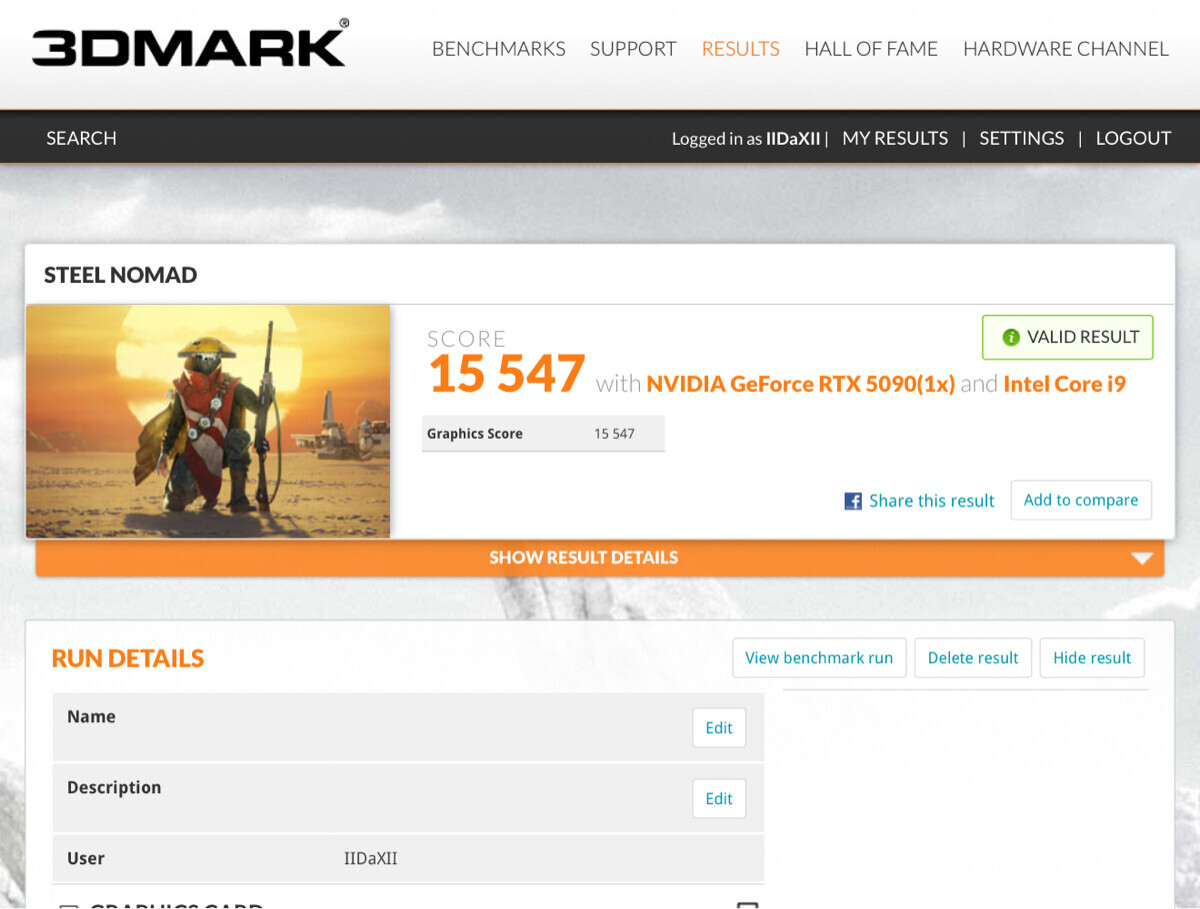Open My Results page

(x=895, y=138)
